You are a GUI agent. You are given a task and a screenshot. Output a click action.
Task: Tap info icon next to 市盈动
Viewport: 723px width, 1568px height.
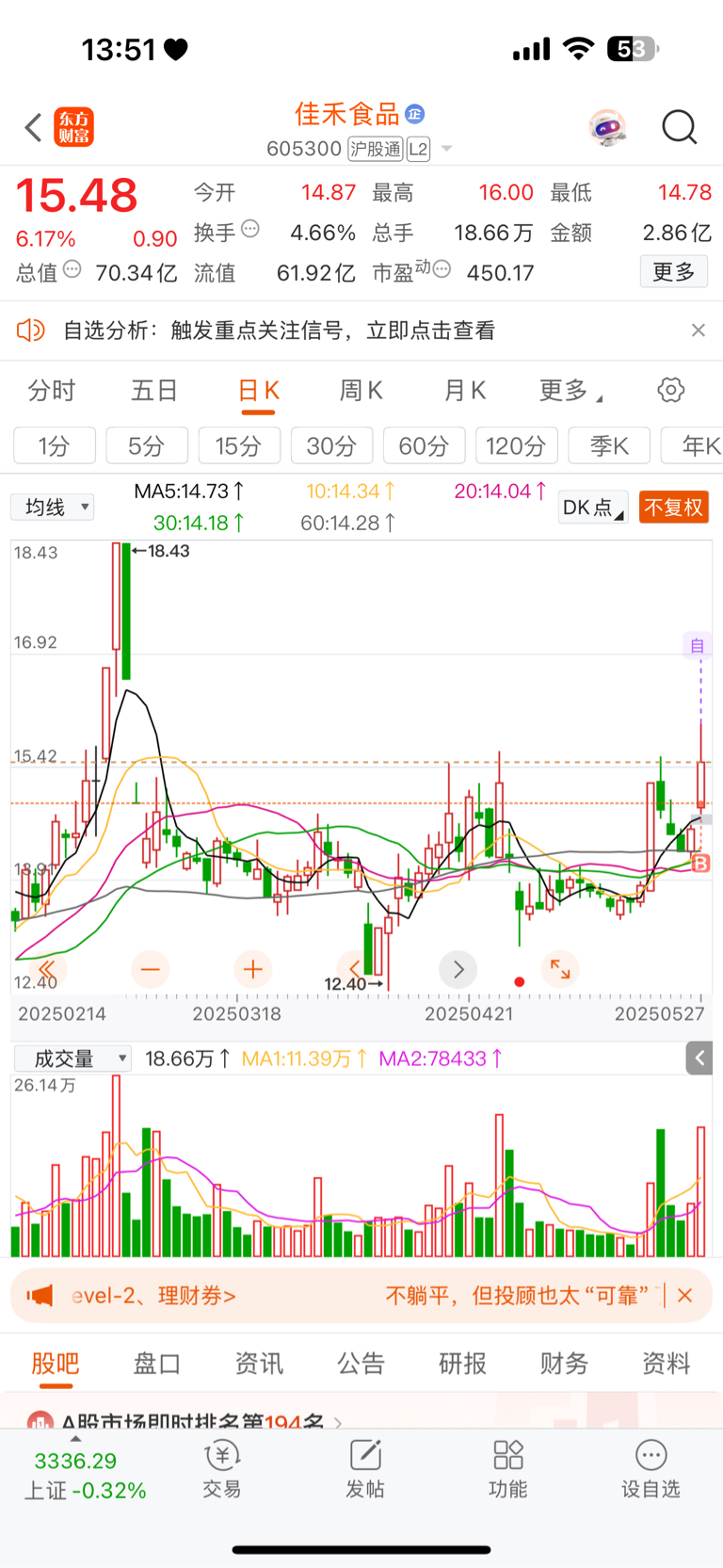click(x=442, y=269)
